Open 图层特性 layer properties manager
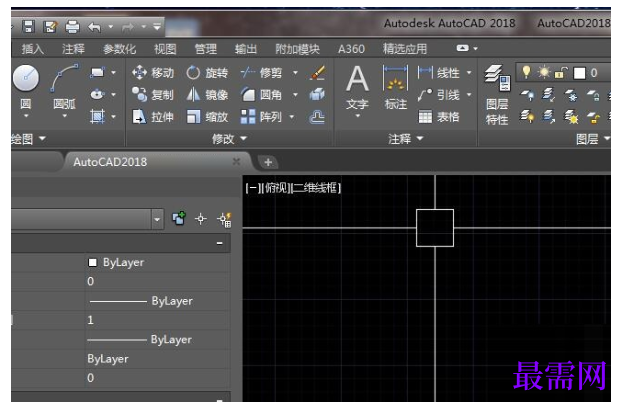Viewport: 625px width, 407px height. [x=497, y=95]
